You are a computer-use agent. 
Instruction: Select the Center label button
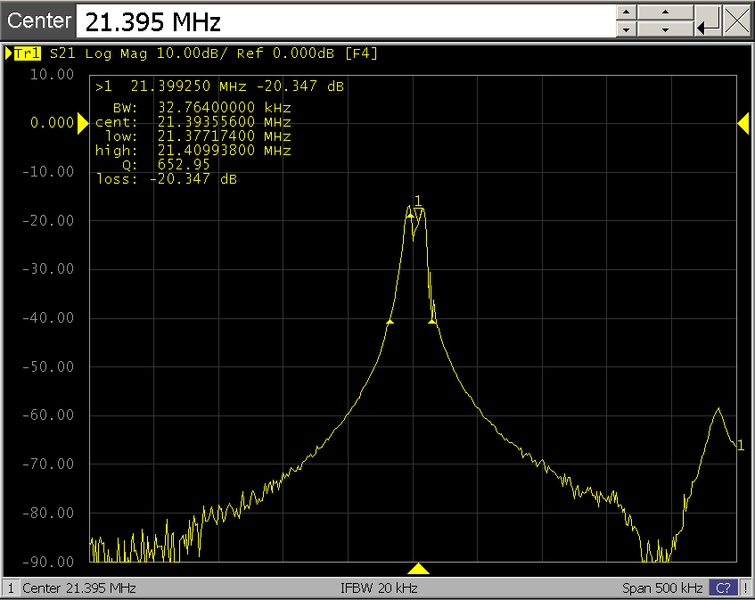tap(39, 21)
